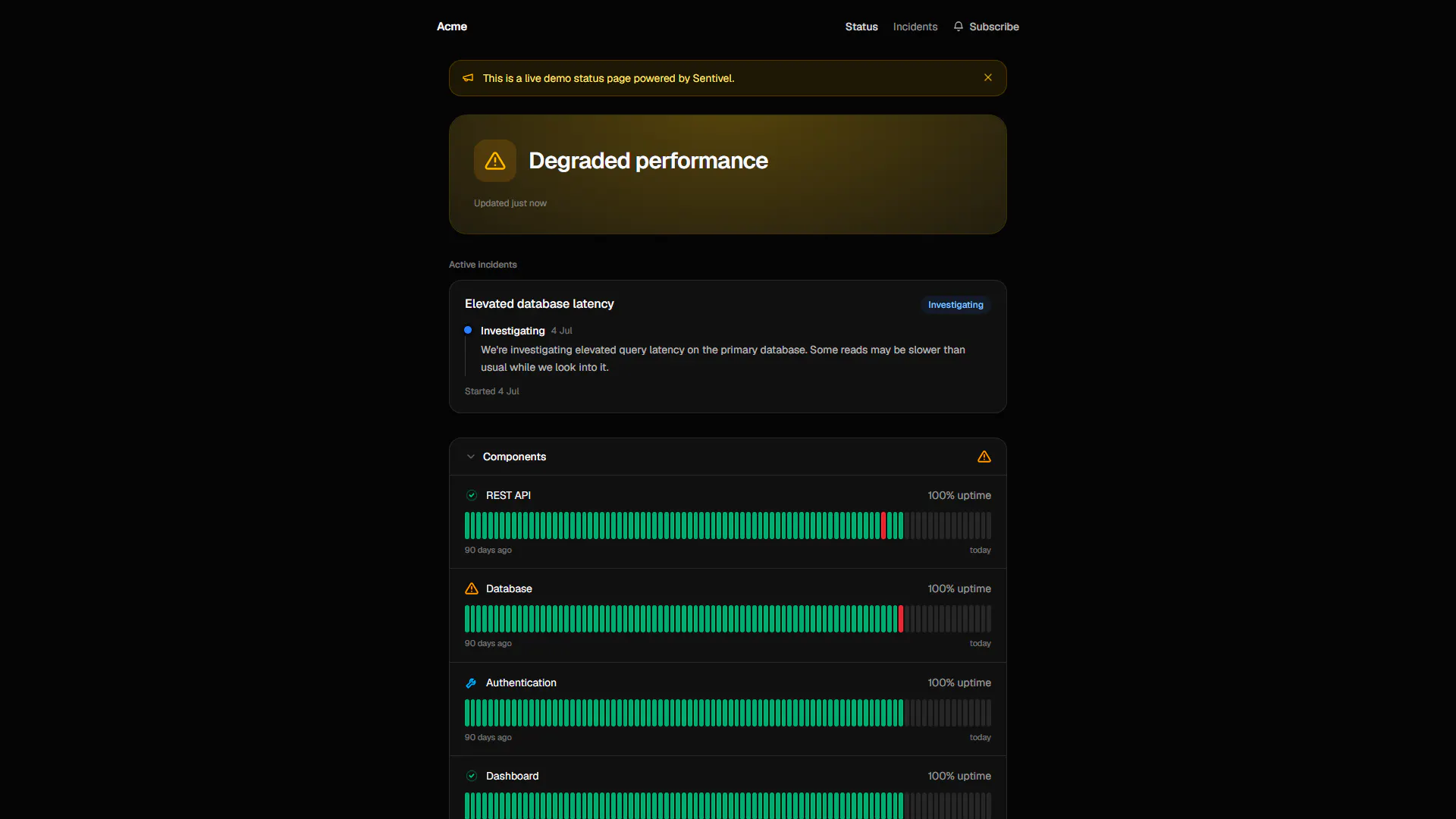Image resolution: width=1456 pixels, height=819 pixels.
Task: Click '90 days ago' under REST API
Action: (488, 550)
